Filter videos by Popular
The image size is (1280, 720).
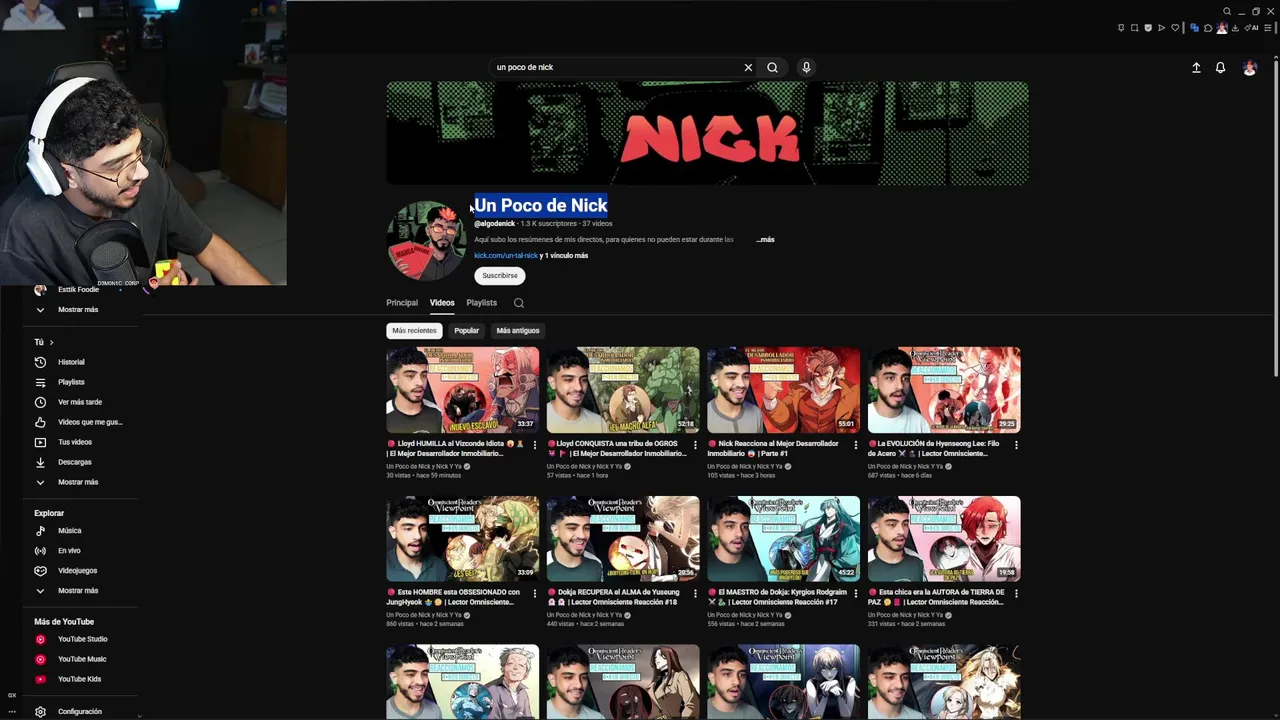click(467, 331)
